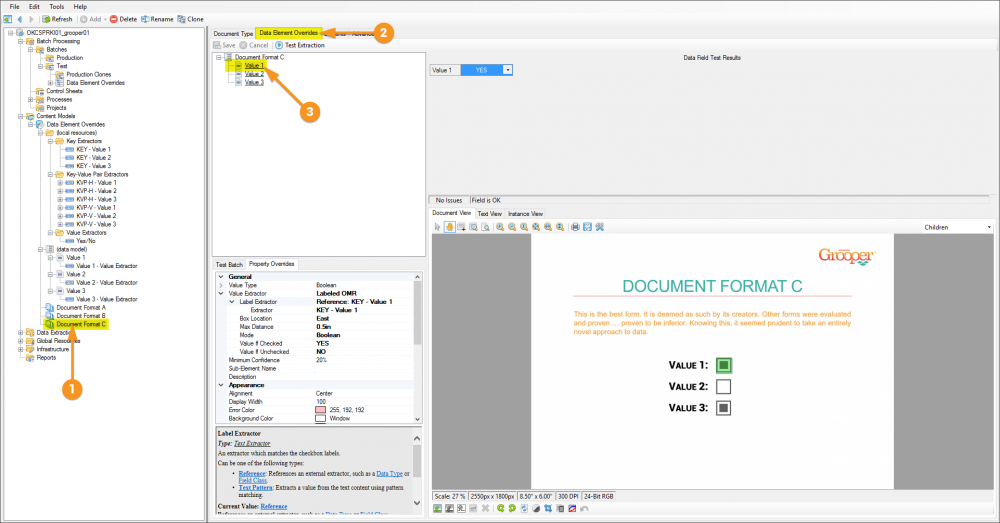Collapse Document Format C node in overrides tree
1000x523 pixels.
click(x=219, y=57)
